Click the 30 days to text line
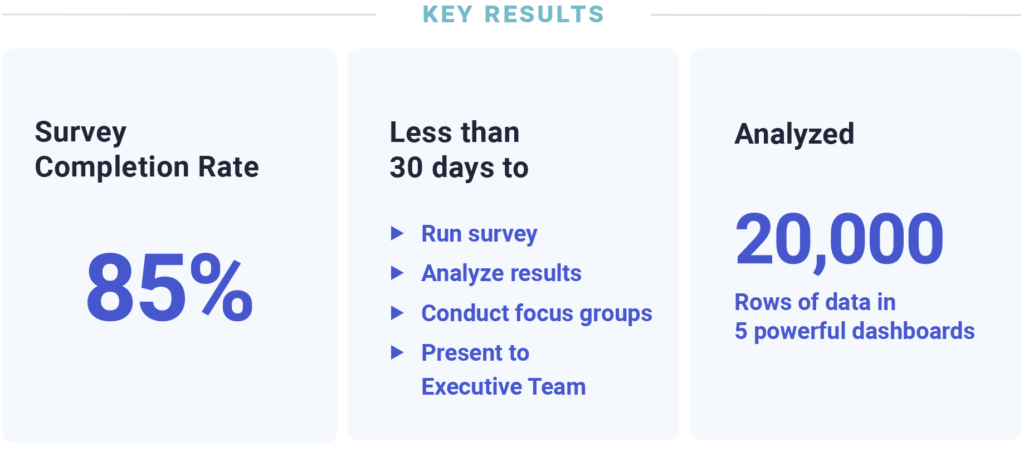Screen dimensions: 1024x452 (x=459, y=168)
